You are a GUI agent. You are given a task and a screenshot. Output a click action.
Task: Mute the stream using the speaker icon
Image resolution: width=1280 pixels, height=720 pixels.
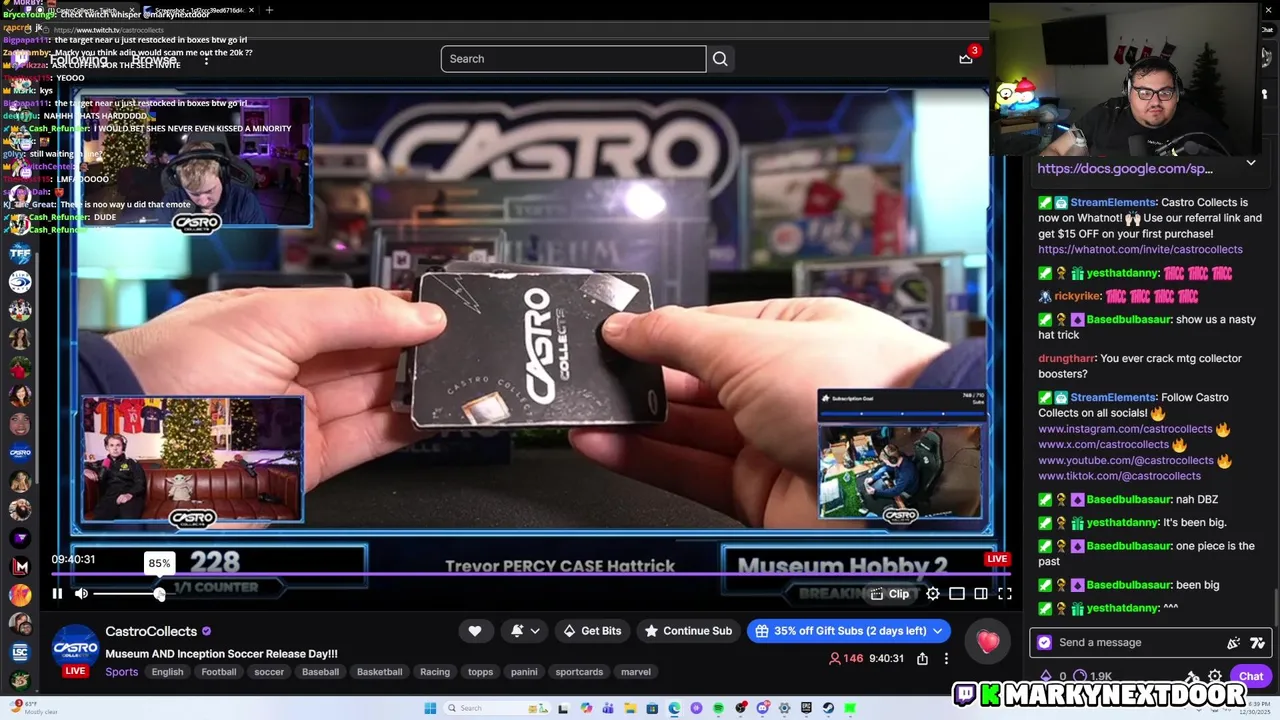pos(81,594)
